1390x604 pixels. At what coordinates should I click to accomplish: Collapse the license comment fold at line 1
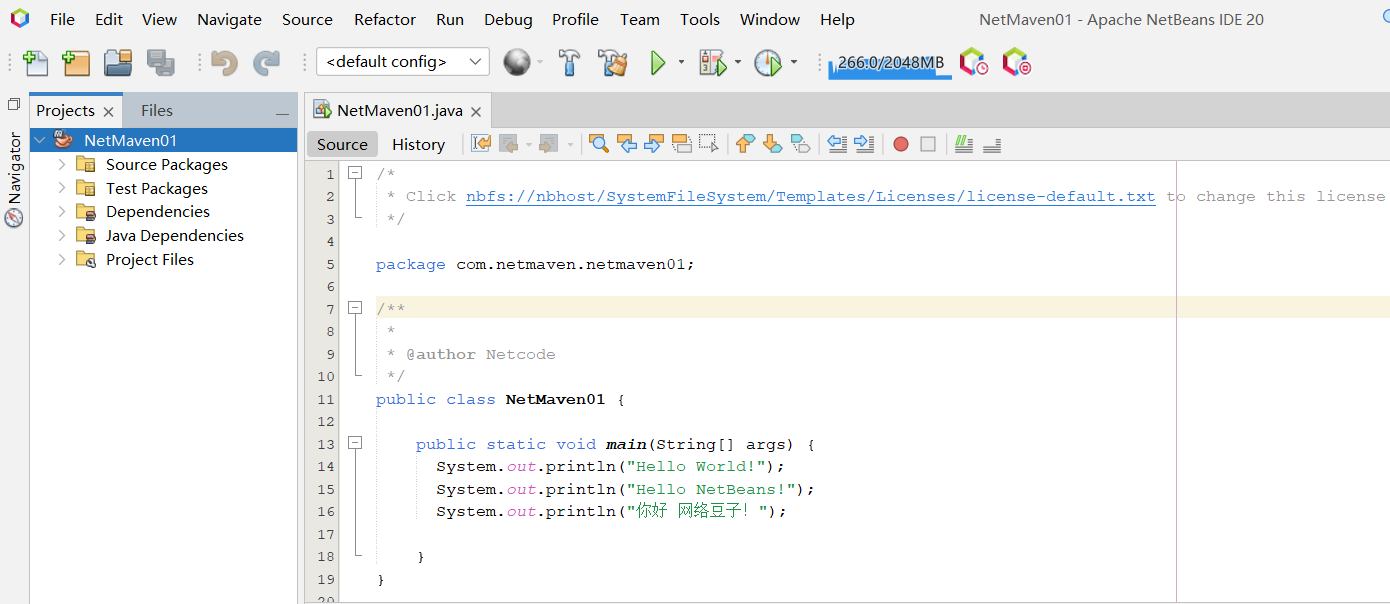click(x=354, y=173)
